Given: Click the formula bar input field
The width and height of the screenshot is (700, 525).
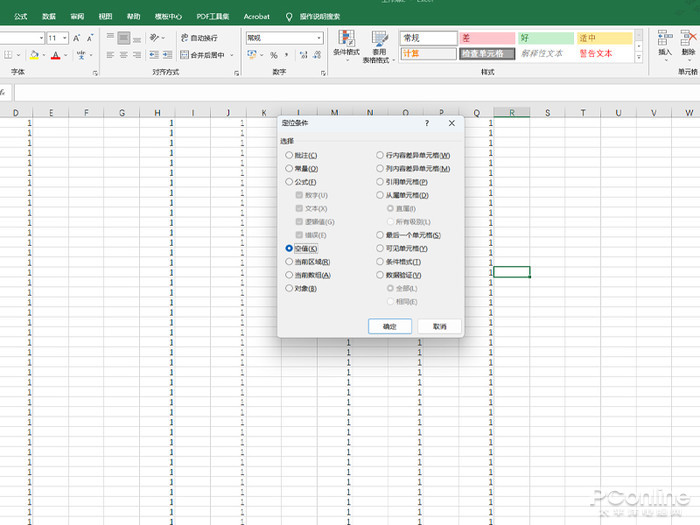Looking at the screenshot, I should pos(357,93).
